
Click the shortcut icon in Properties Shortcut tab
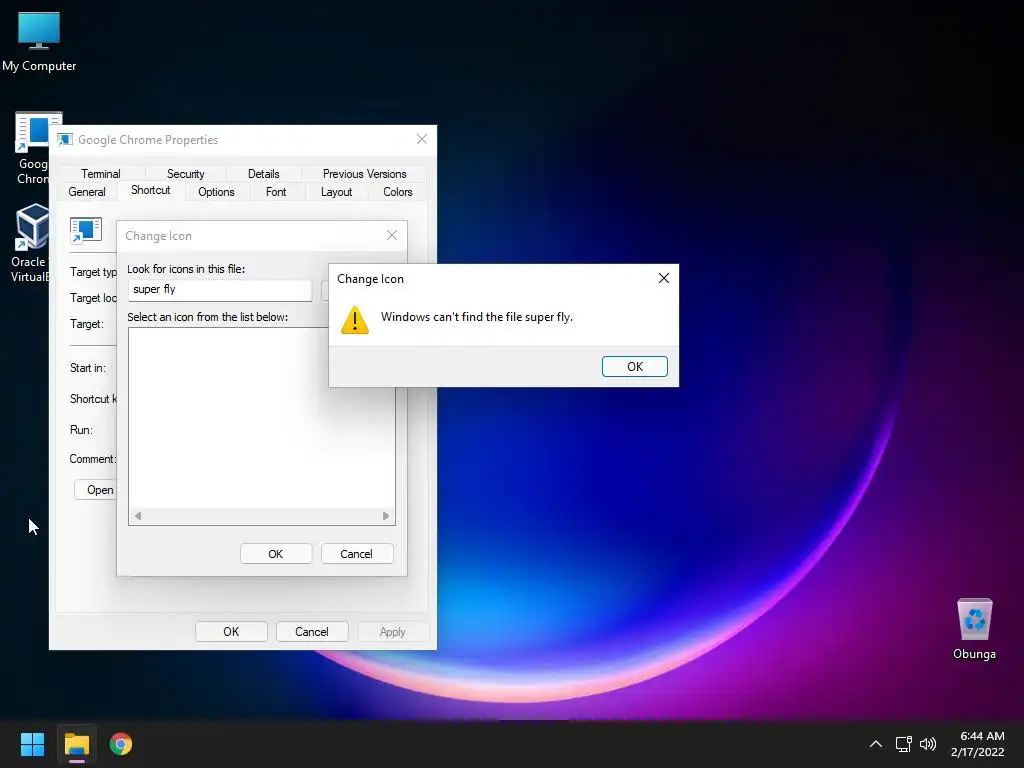(x=86, y=231)
